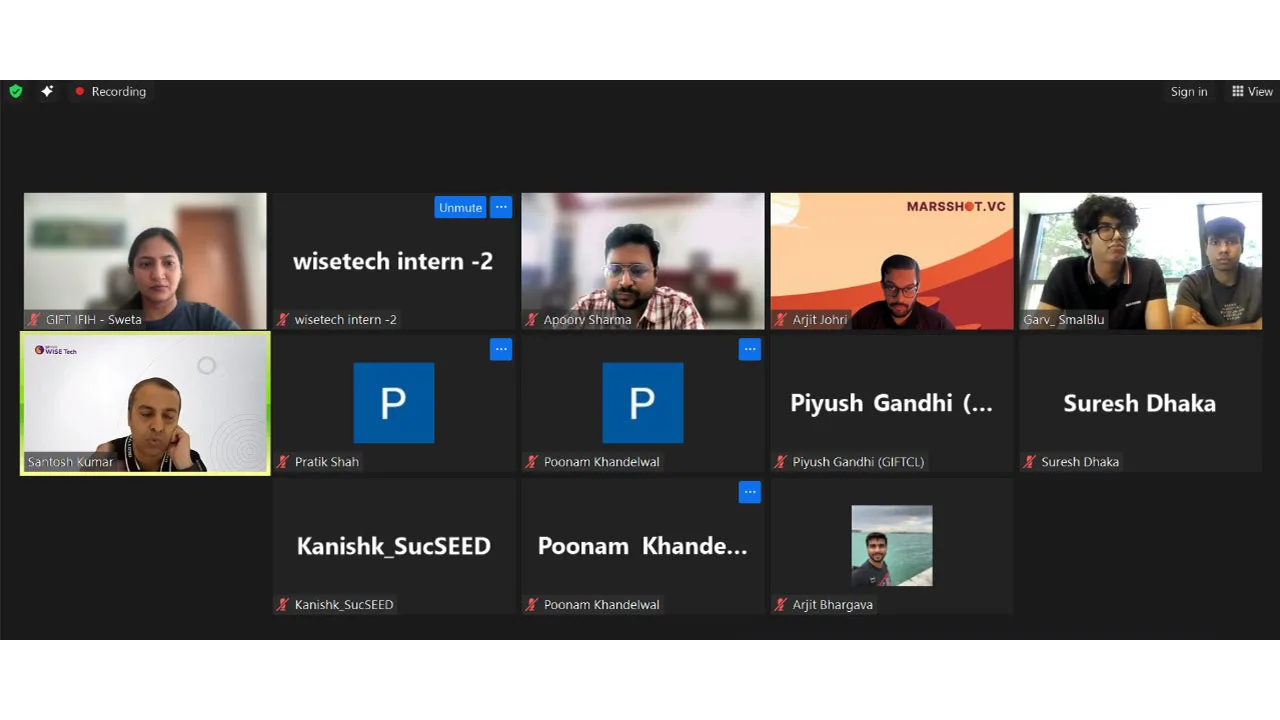1280x720 pixels.
Task: Select Arjit Johri's video with Marsshot background
Action: [892, 261]
